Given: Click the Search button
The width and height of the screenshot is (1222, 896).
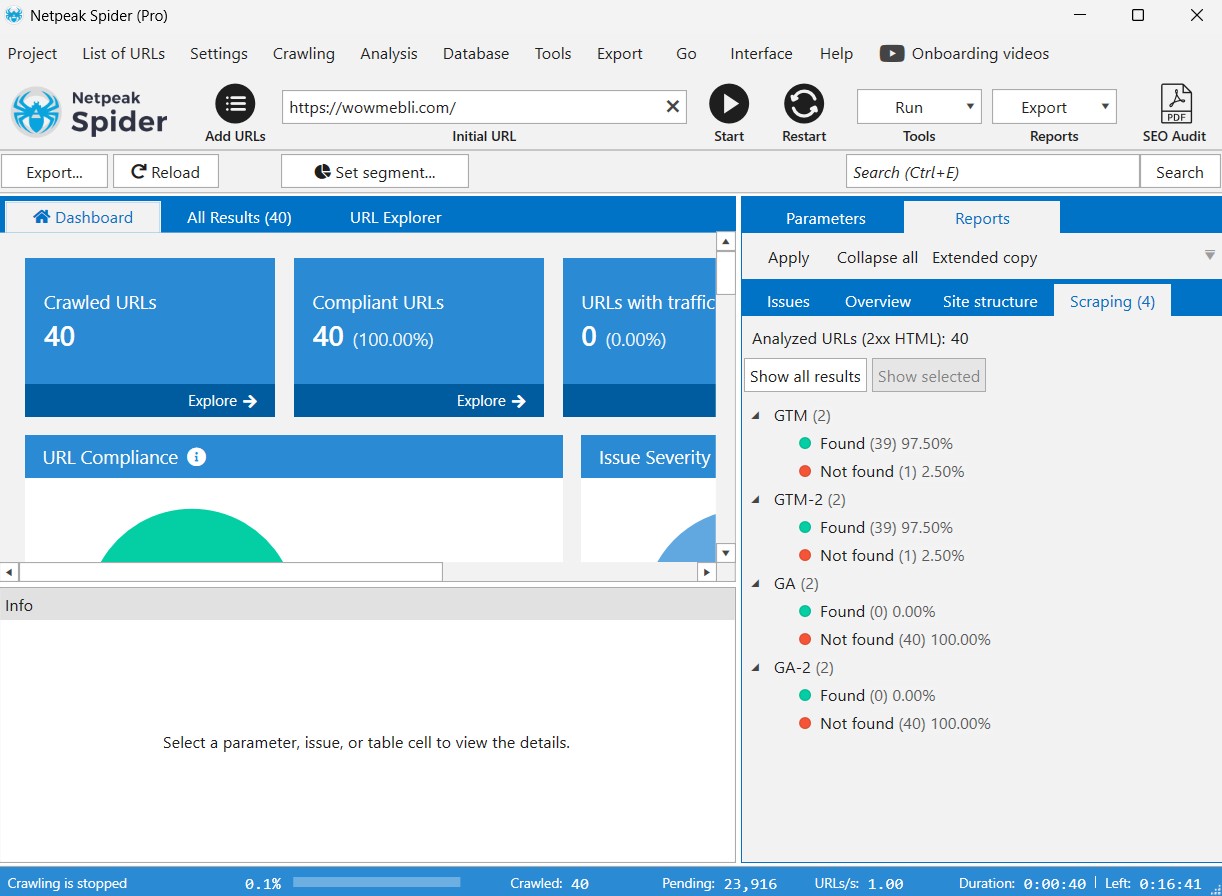Looking at the screenshot, I should [1180, 172].
